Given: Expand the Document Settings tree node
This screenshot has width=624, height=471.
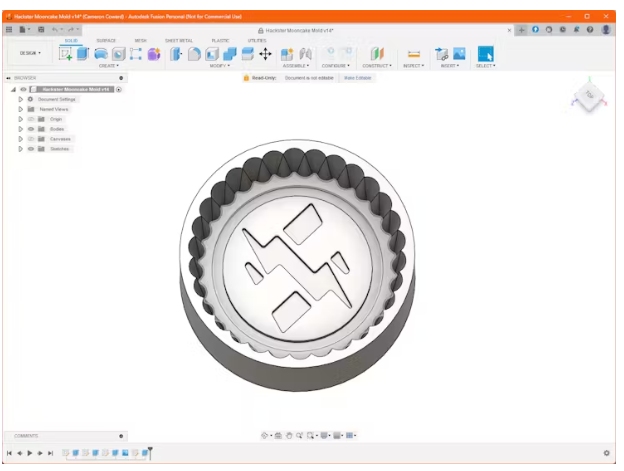Looking at the screenshot, I should pos(20,99).
